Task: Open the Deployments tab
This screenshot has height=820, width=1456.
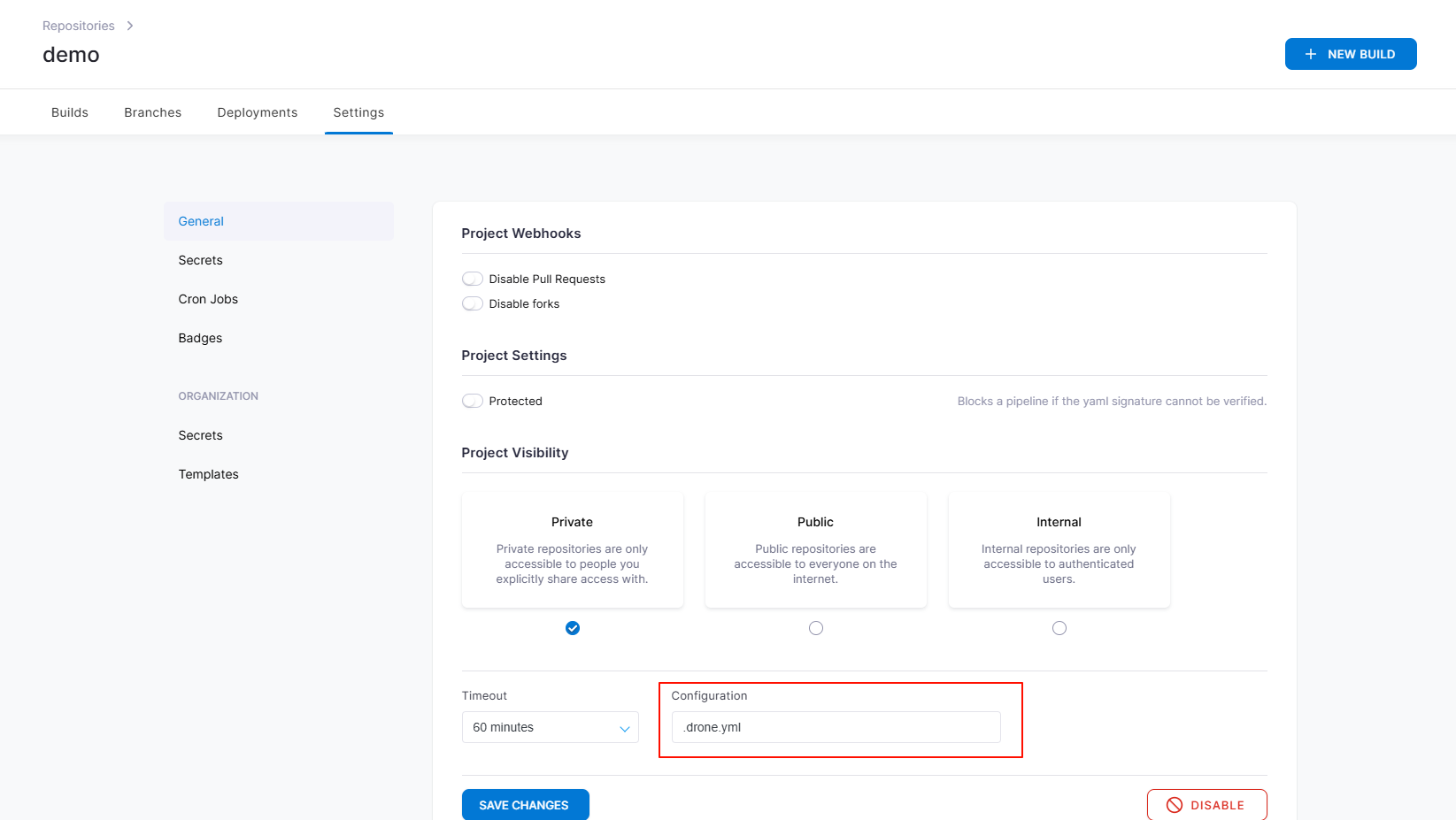Action: coord(258,112)
